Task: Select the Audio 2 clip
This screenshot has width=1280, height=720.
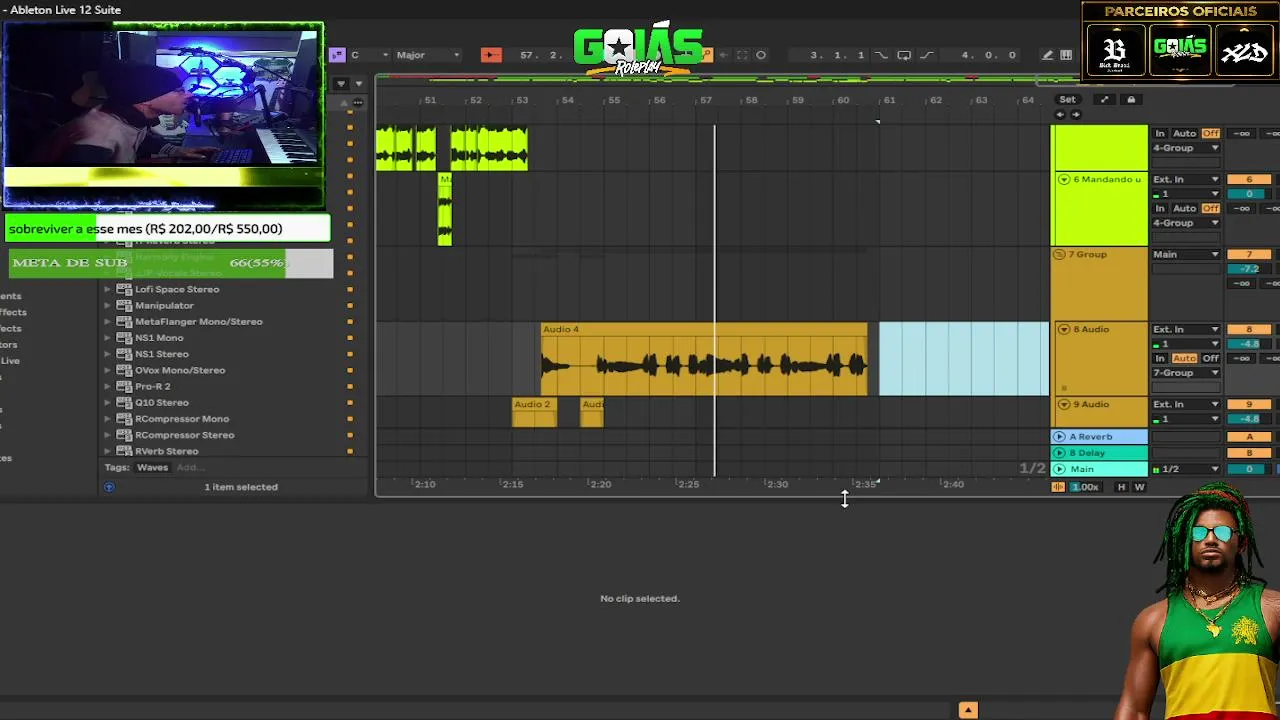Action: (x=534, y=412)
